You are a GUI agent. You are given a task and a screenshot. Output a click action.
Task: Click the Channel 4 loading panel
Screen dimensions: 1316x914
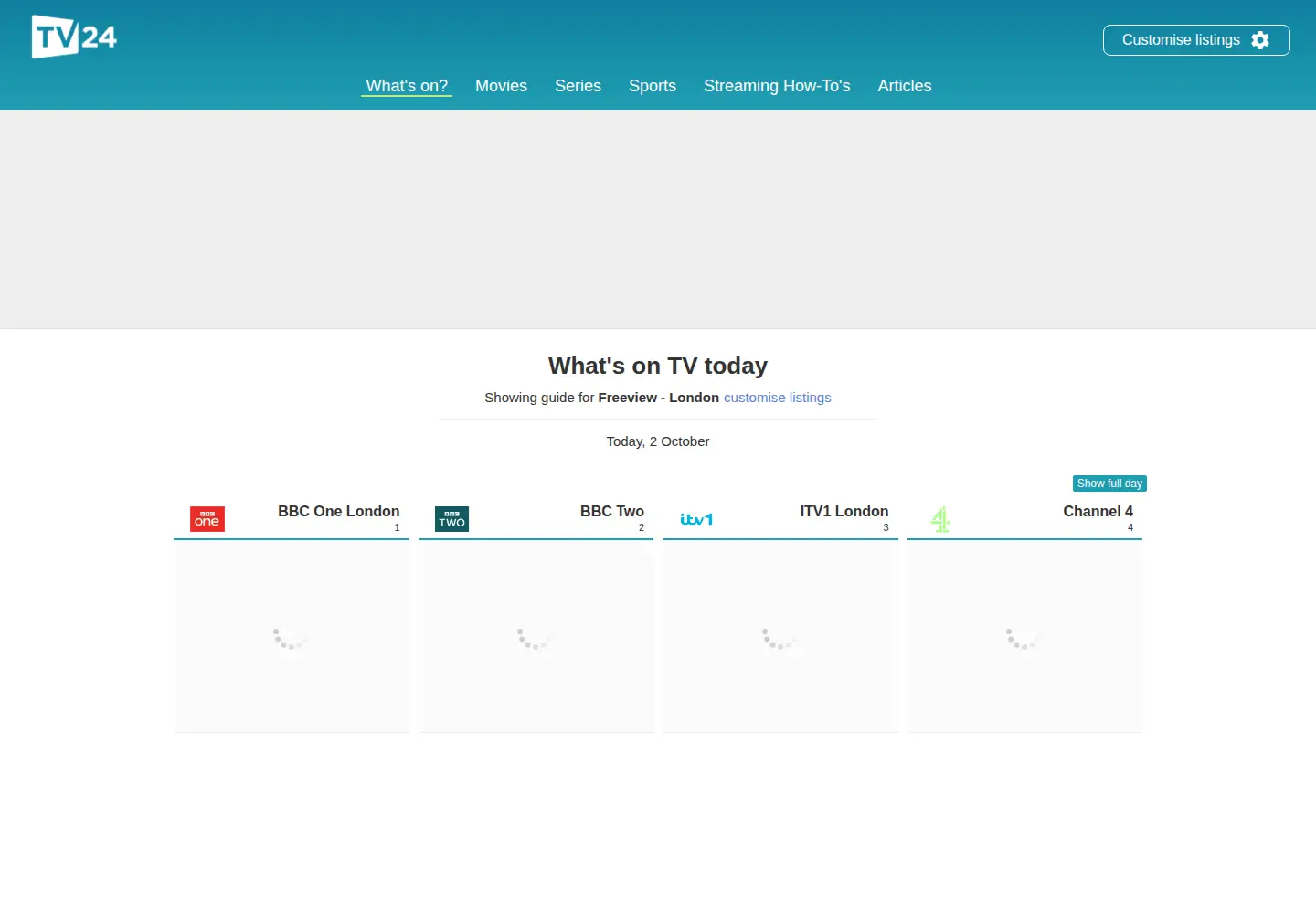tap(1024, 637)
